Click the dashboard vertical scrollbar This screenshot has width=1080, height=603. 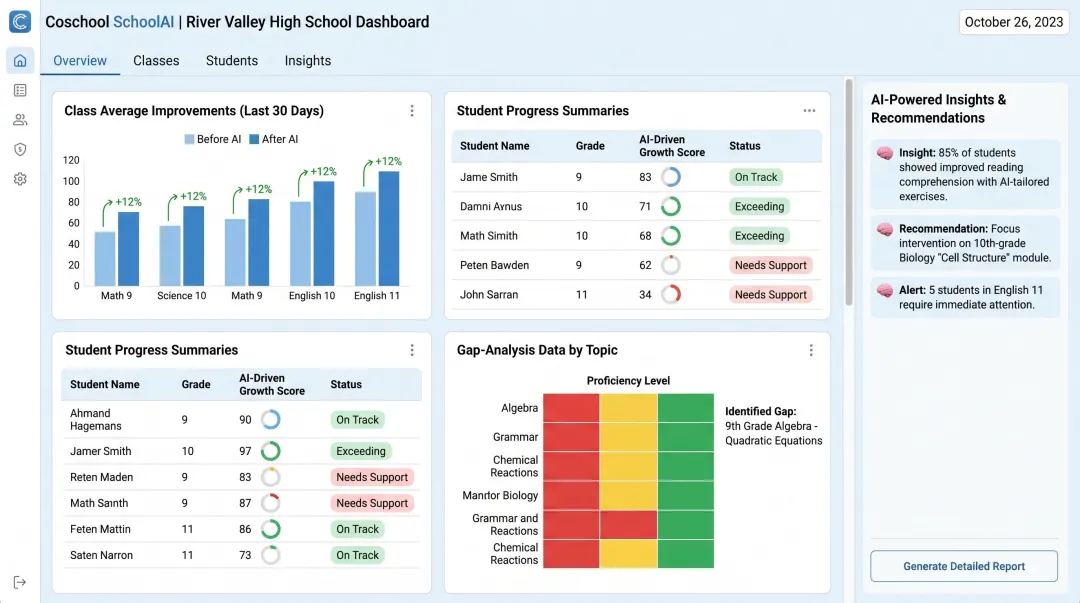[x=849, y=192]
